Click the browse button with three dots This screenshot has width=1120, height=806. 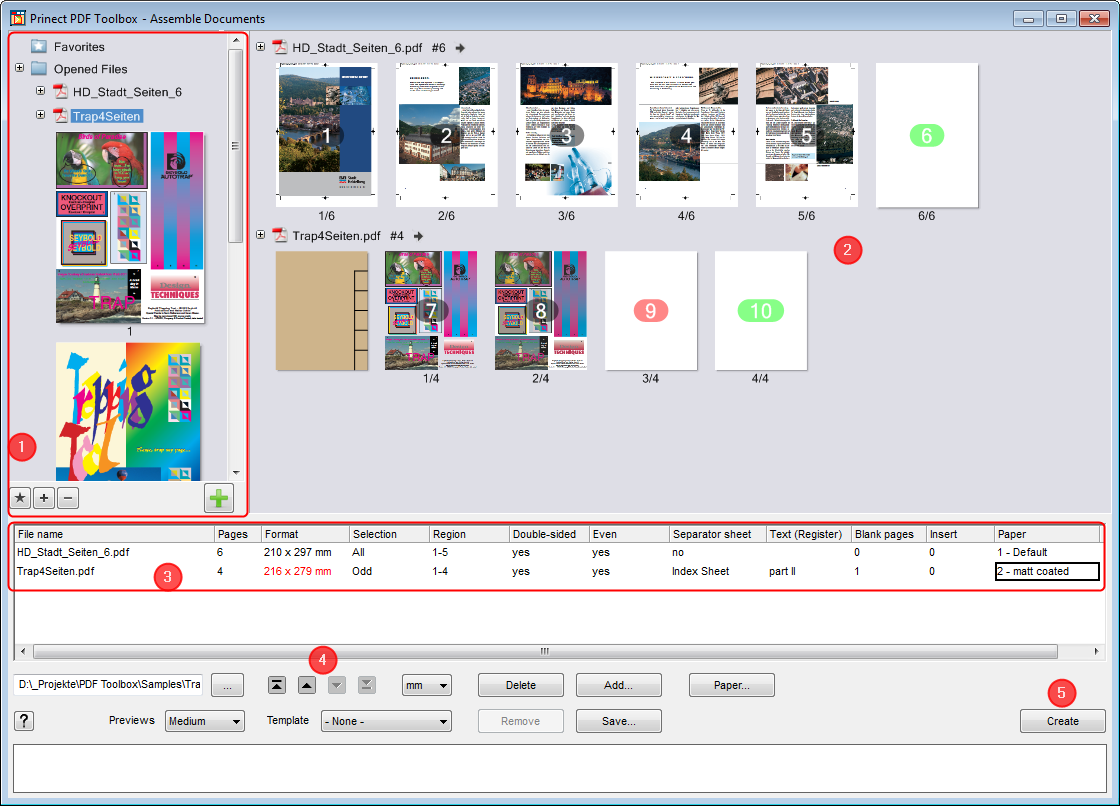click(x=227, y=685)
